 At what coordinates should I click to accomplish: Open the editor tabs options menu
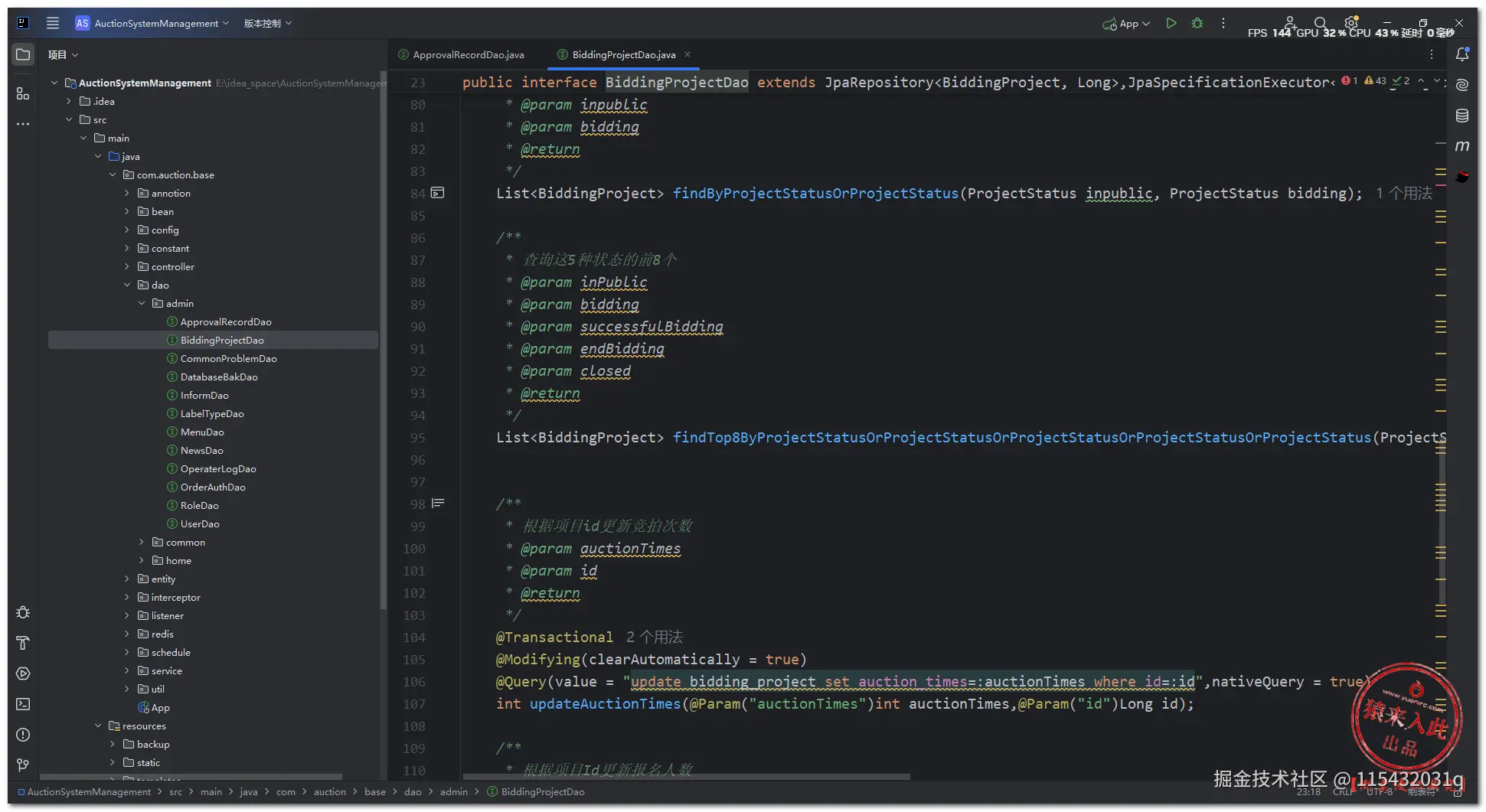click(x=1432, y=54)
